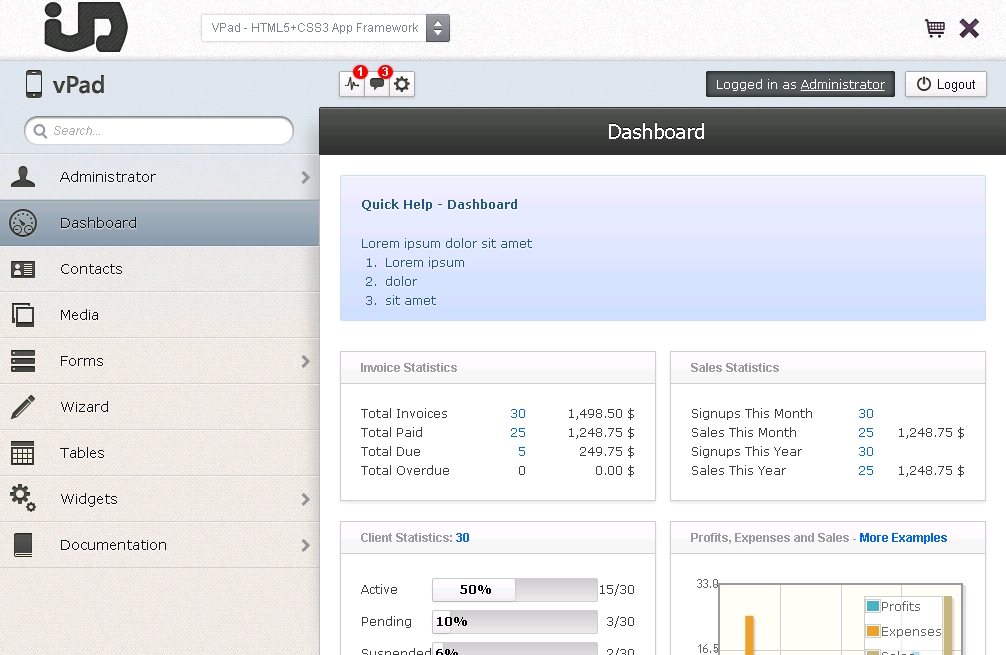Click the Wizard pencil icon
The height and width of the screenshot is (655, 1006).
pyautogui.click(x=23, y=407)
